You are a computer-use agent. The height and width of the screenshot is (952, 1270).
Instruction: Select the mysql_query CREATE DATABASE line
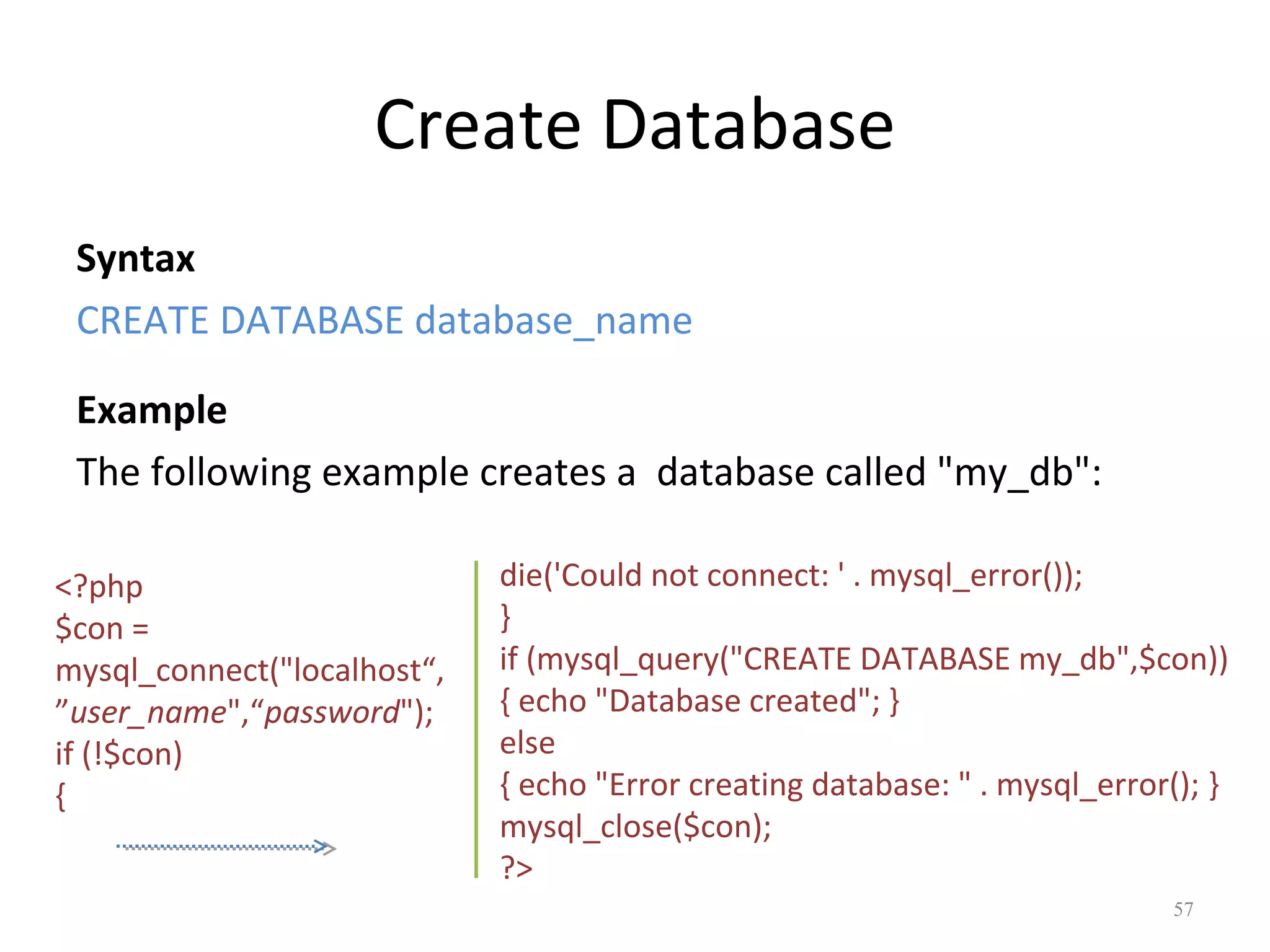tap(863, 659)
